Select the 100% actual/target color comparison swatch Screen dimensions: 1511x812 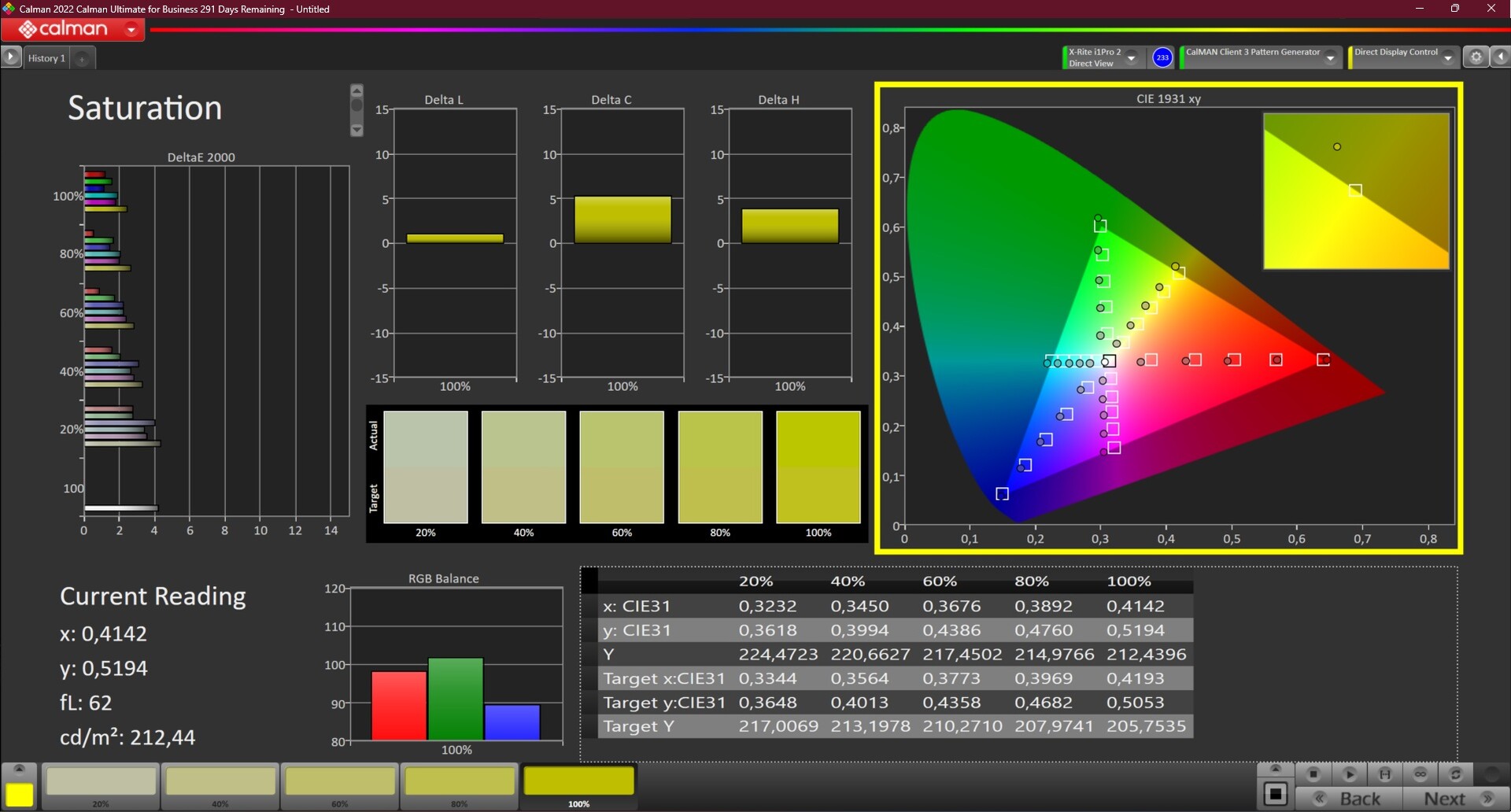[x=818, y=467]
